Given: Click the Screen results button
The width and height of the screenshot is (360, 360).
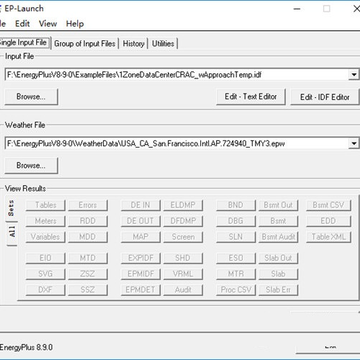Looking at the screenshot, I should [183, 237].
